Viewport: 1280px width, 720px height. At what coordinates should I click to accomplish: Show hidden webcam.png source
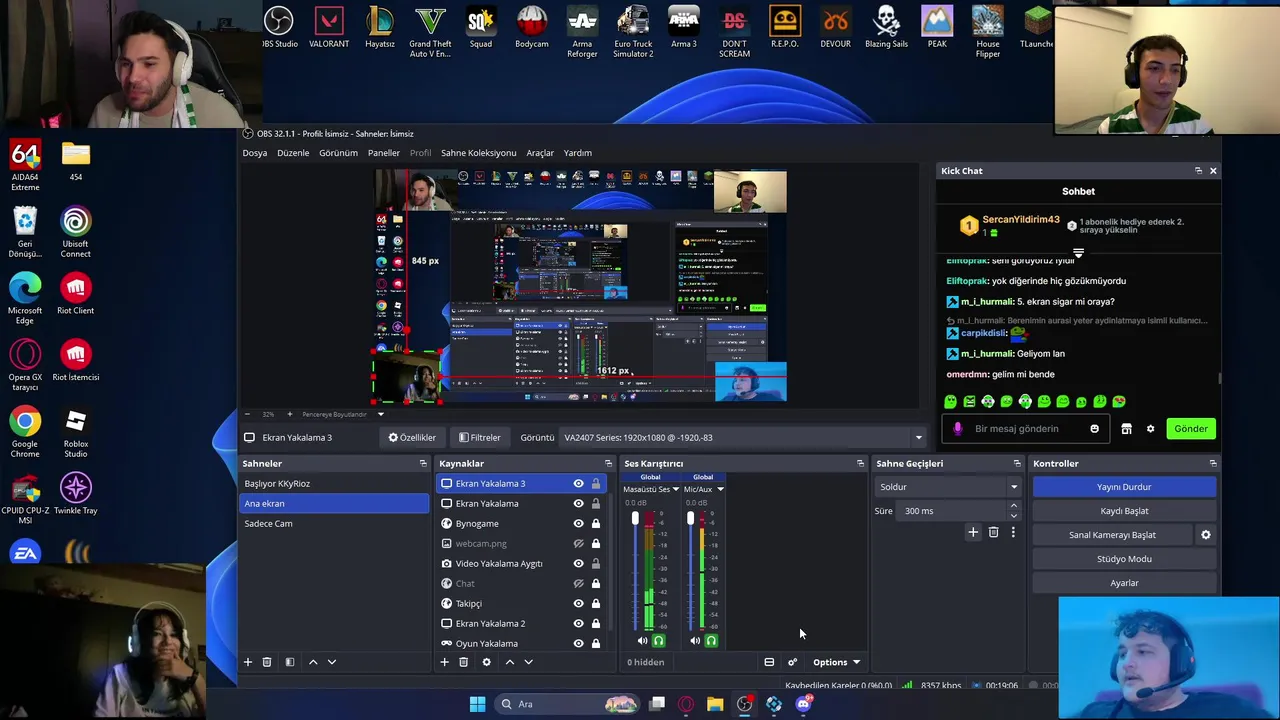point(578,544)
